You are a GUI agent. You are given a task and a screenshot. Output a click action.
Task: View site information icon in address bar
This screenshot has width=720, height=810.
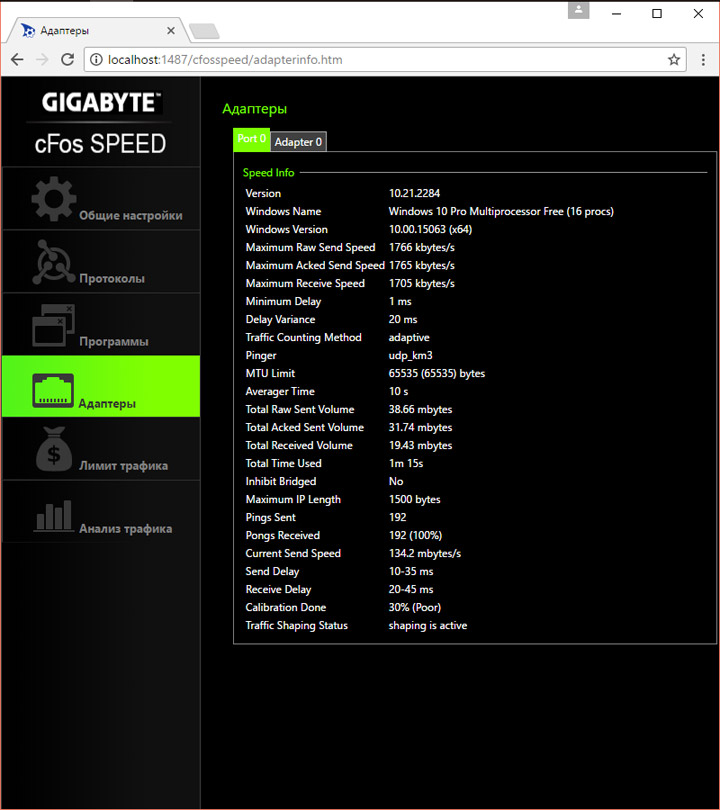click(x=96, y=59)
